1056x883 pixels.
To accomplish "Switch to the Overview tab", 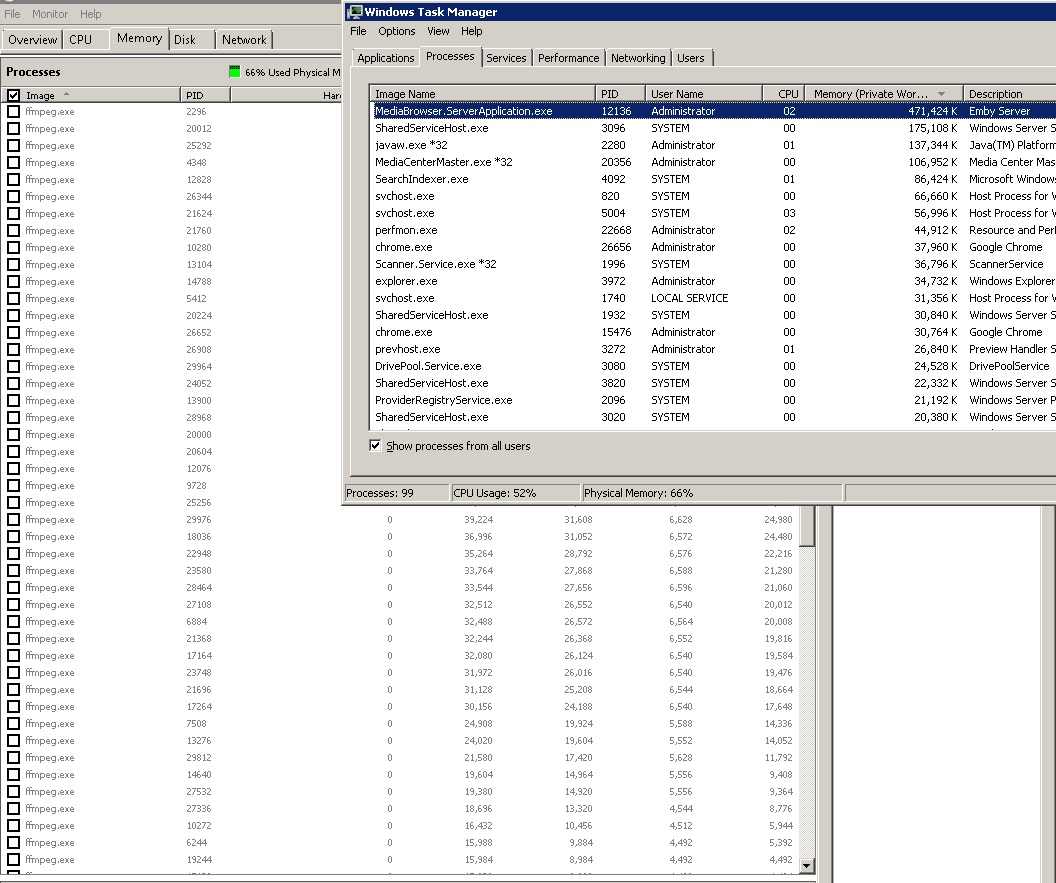I will coord(31,39).
